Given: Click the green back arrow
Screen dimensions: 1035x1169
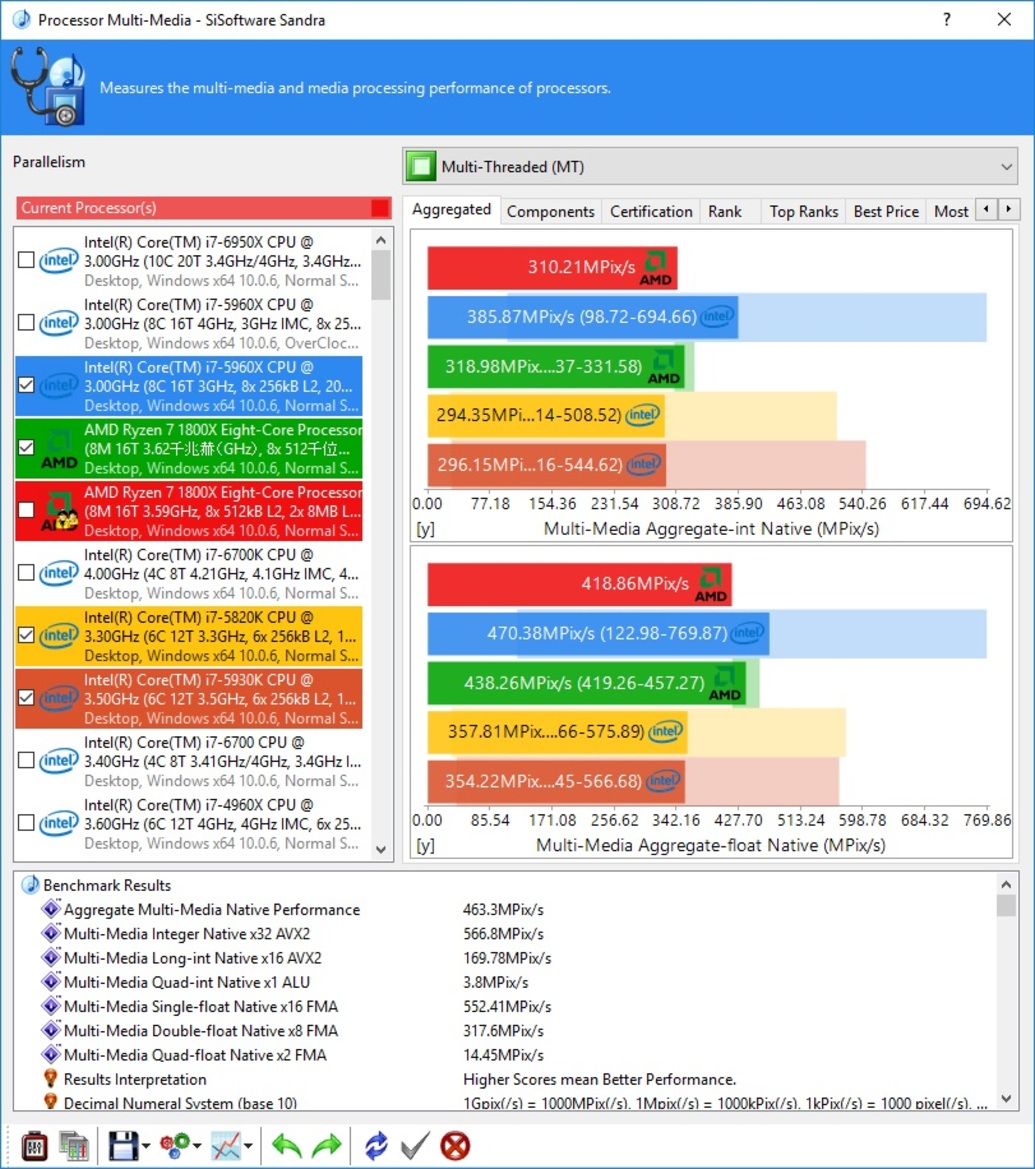Looking at the screenshot, I should tap(286, 1146).
